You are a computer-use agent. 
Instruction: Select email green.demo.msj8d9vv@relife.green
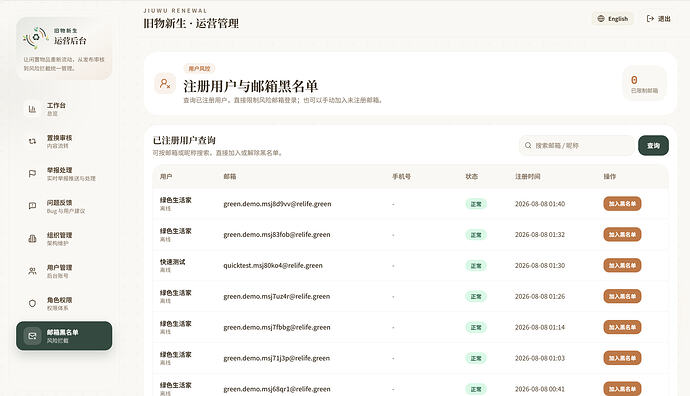point(277,204)
